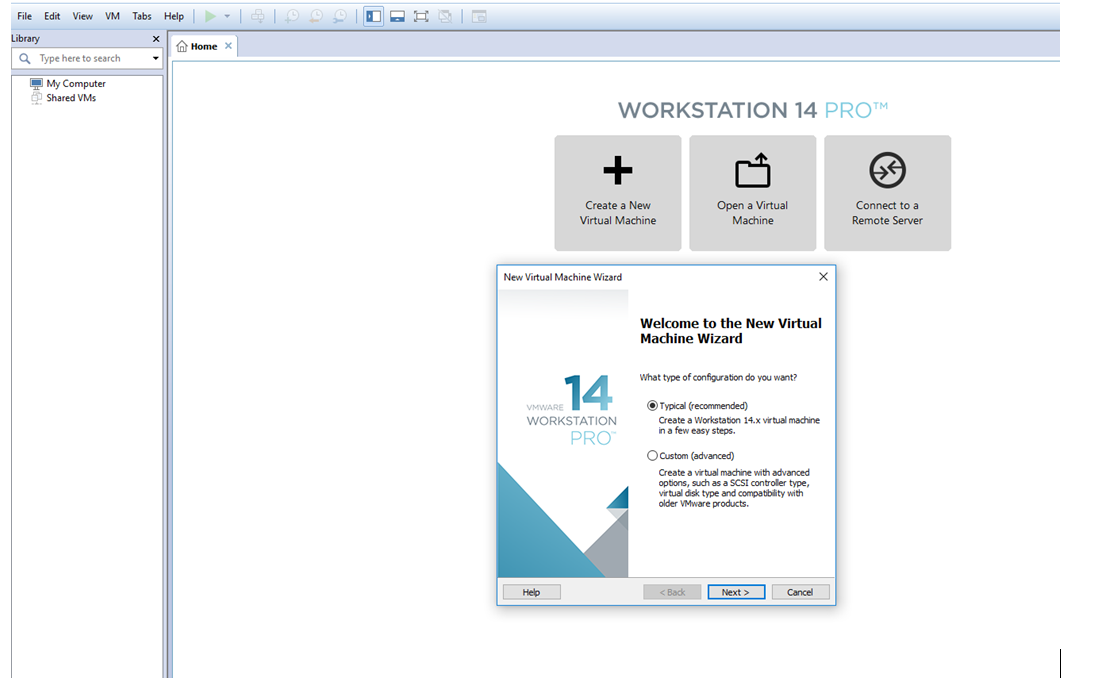The width and height of the screenshot is (1104, 690).
Task: Click the WORKSTATION 14 PRO heading
Action: point(753,110)
